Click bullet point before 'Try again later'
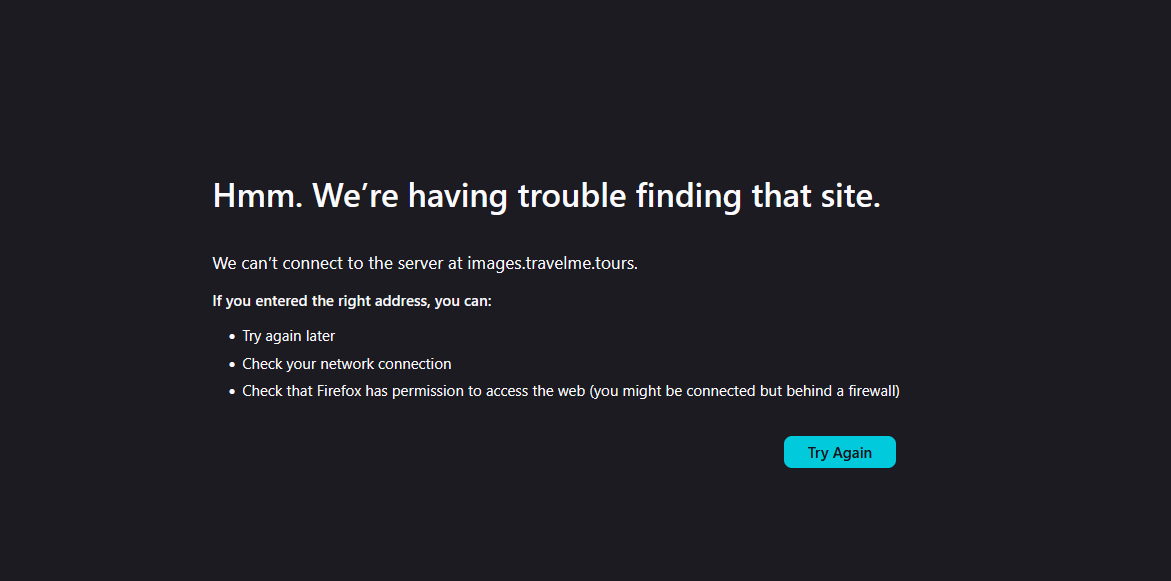The image size is (1171, 581). 232,337
